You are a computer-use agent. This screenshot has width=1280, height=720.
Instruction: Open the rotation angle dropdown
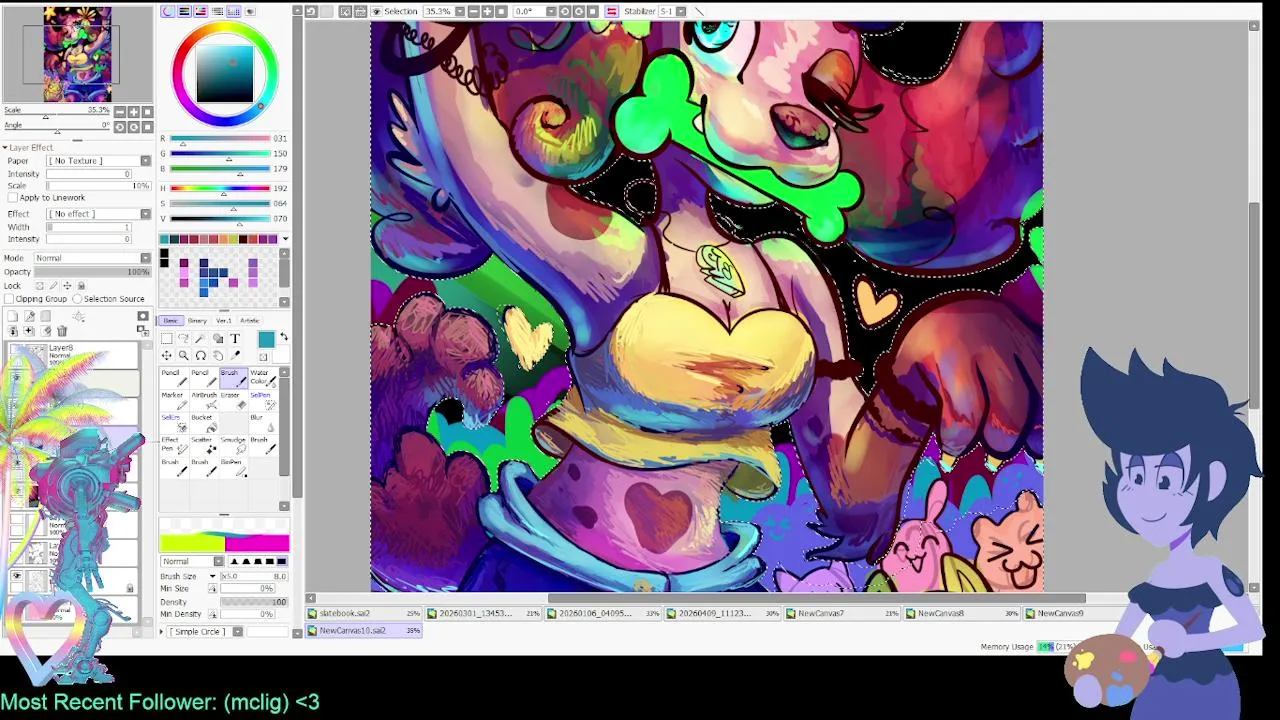[551, 11]
